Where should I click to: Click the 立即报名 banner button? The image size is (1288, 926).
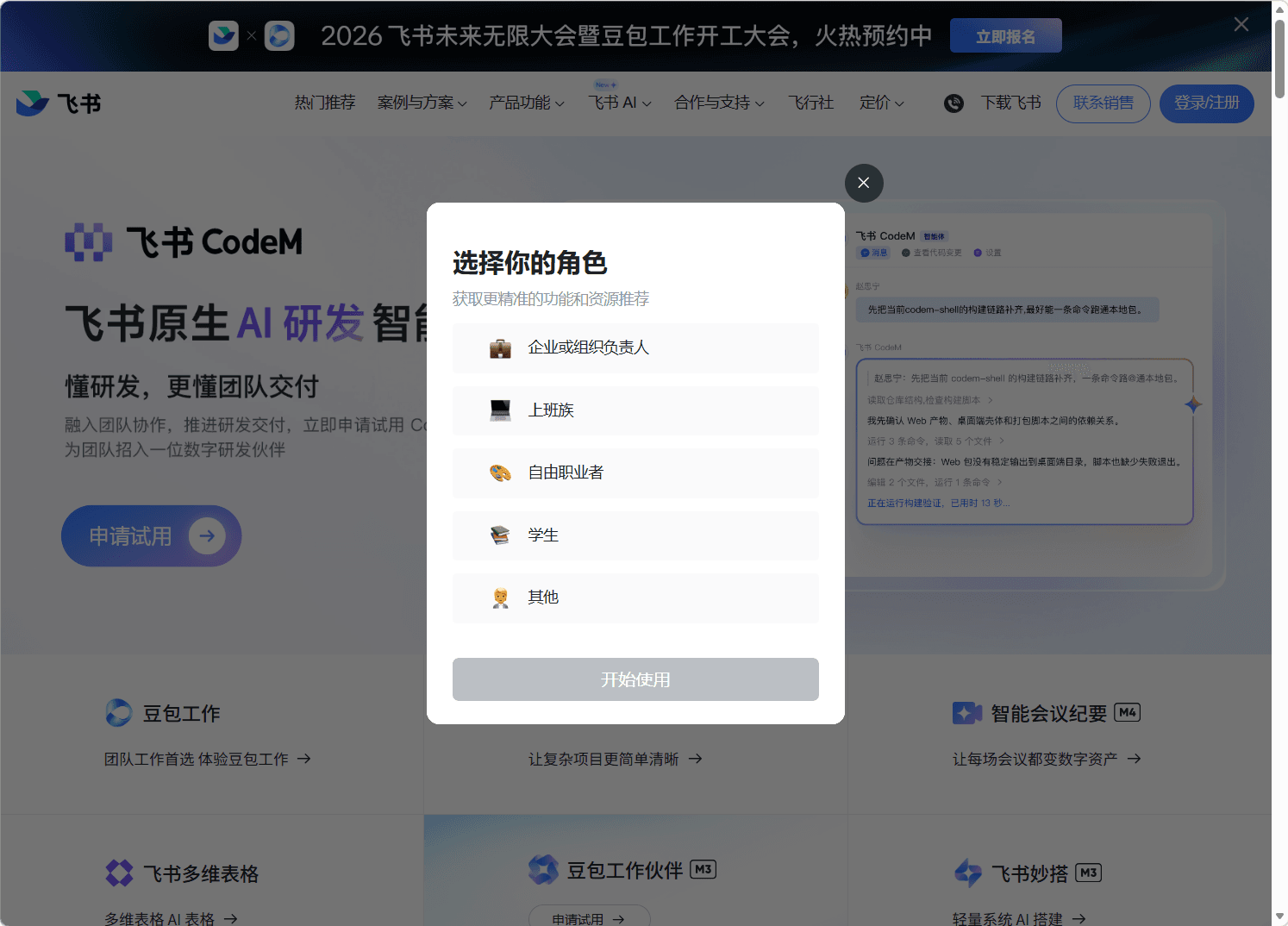pos(1005,36)
